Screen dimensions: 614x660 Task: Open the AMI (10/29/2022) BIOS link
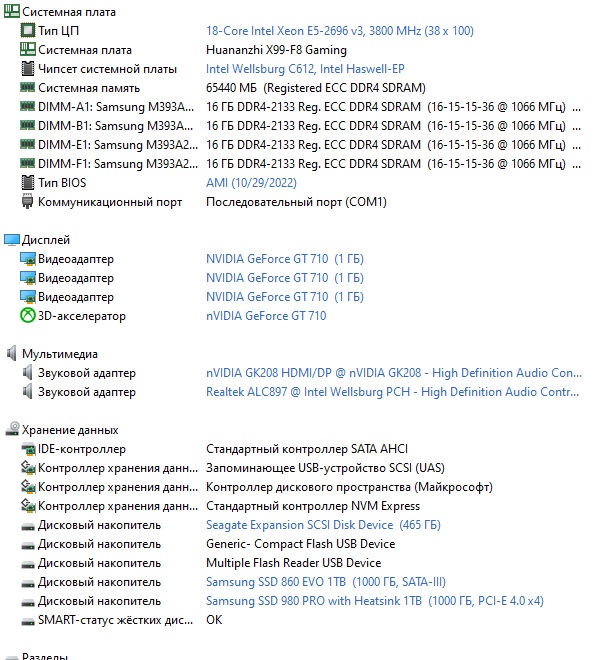click(x=251, y=183)
